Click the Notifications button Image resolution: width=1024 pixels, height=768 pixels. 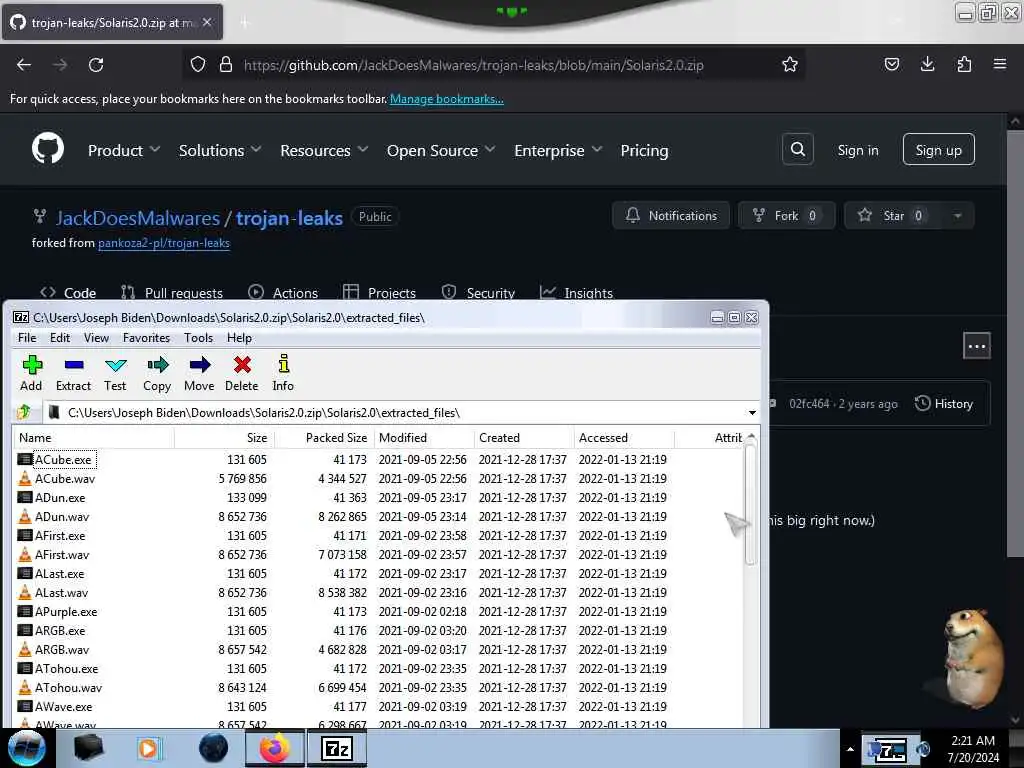[x=671, y=216]
